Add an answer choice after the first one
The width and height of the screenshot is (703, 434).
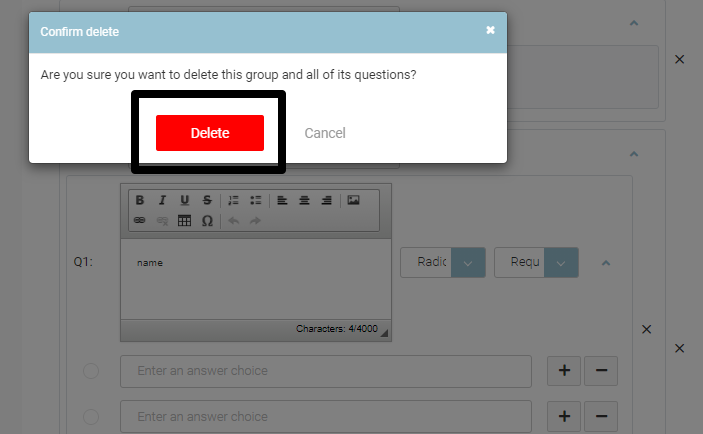pyautogui.click(x=564, y=371)
